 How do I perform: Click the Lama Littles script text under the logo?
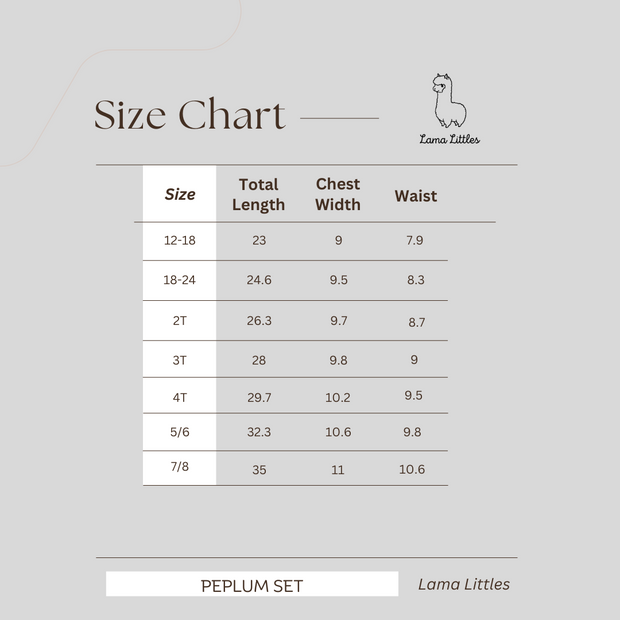tap(449, 139)
